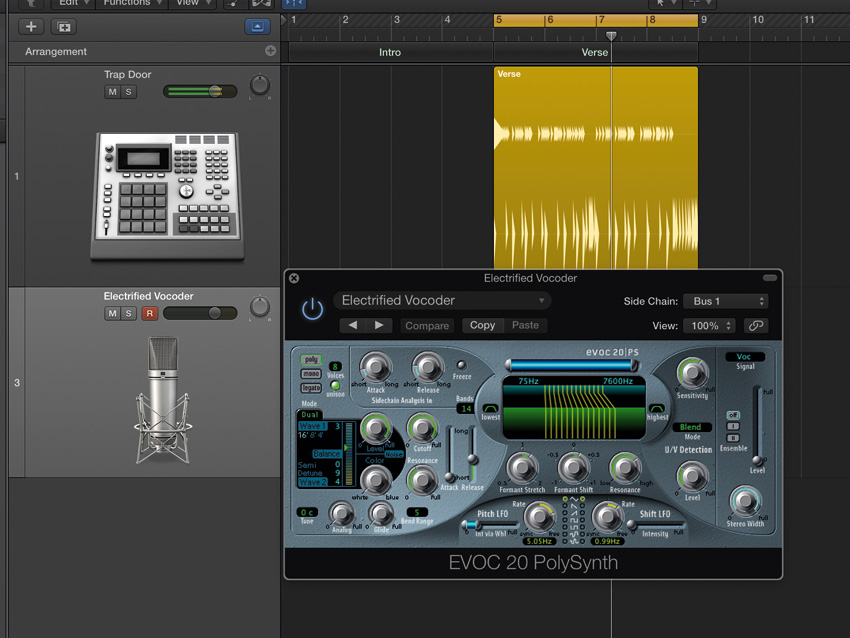Turn Ensemble off with the off button

(x=732, y=415)
